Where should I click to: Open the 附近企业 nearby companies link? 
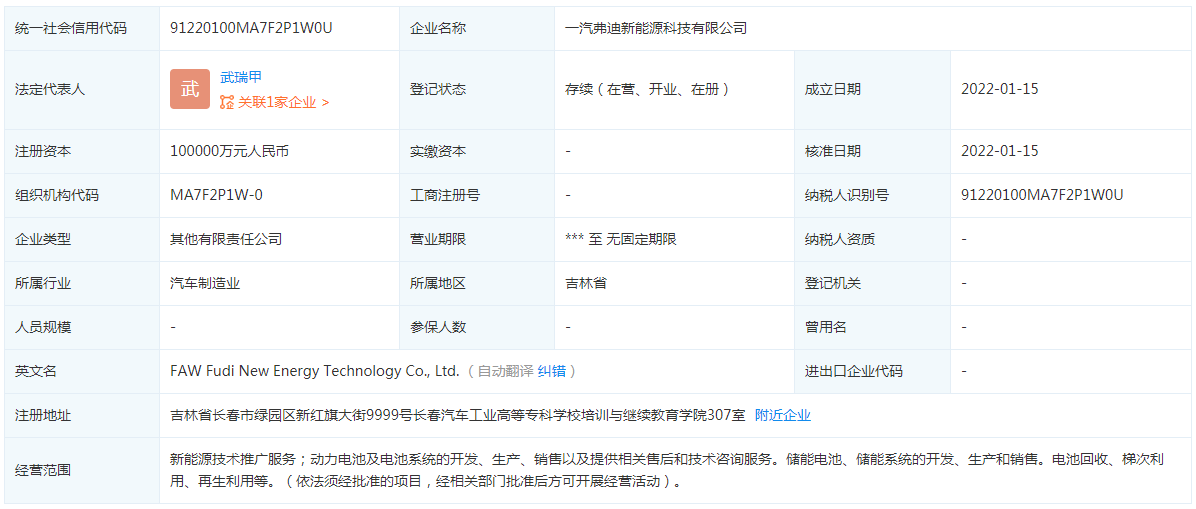pyautogui.click(x=783, y=416)
